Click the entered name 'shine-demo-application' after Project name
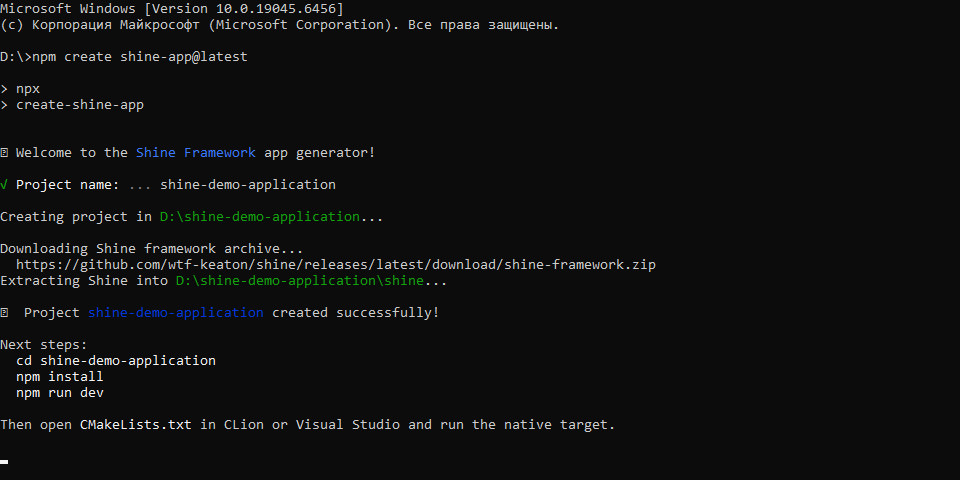The image size is (960, 480). pyautogui.click(x=248, y=185)
